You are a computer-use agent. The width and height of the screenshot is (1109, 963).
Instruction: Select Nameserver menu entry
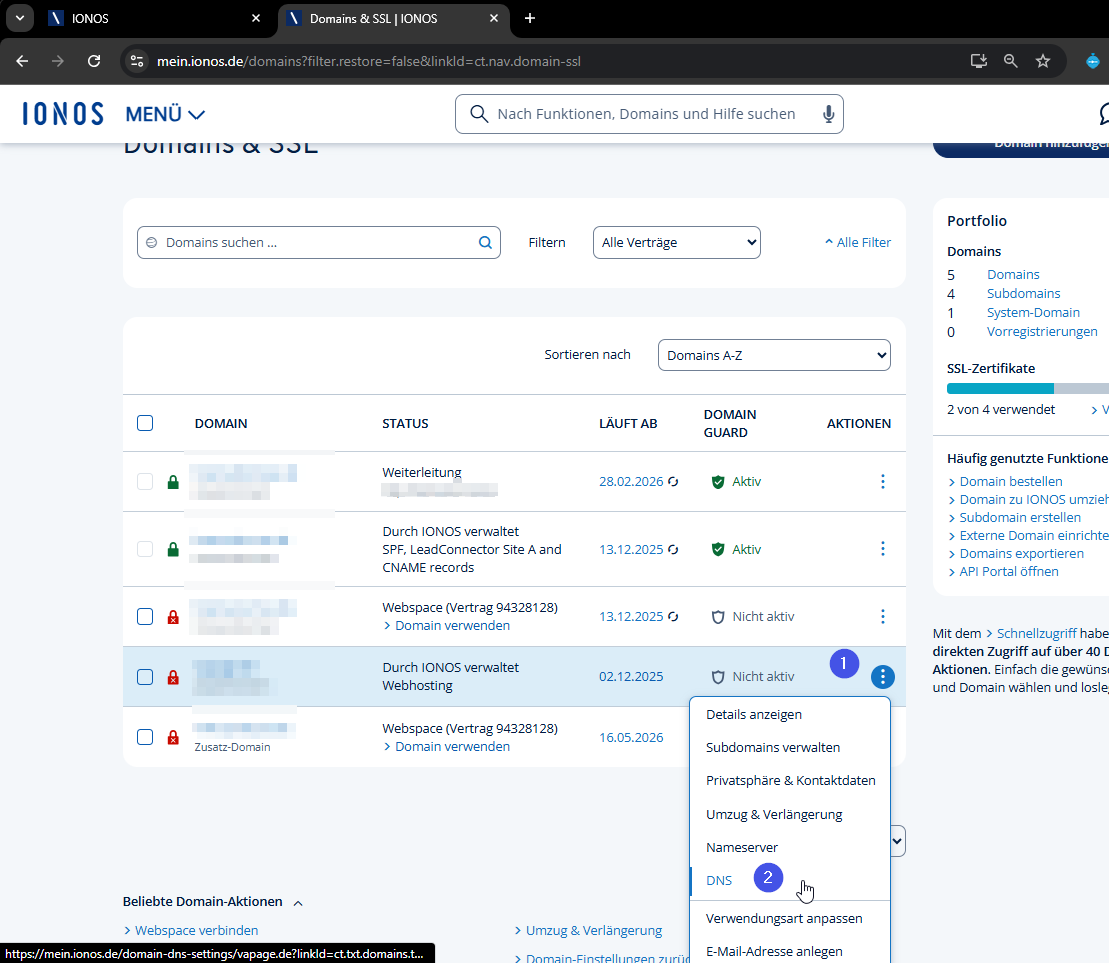[742, 847]
